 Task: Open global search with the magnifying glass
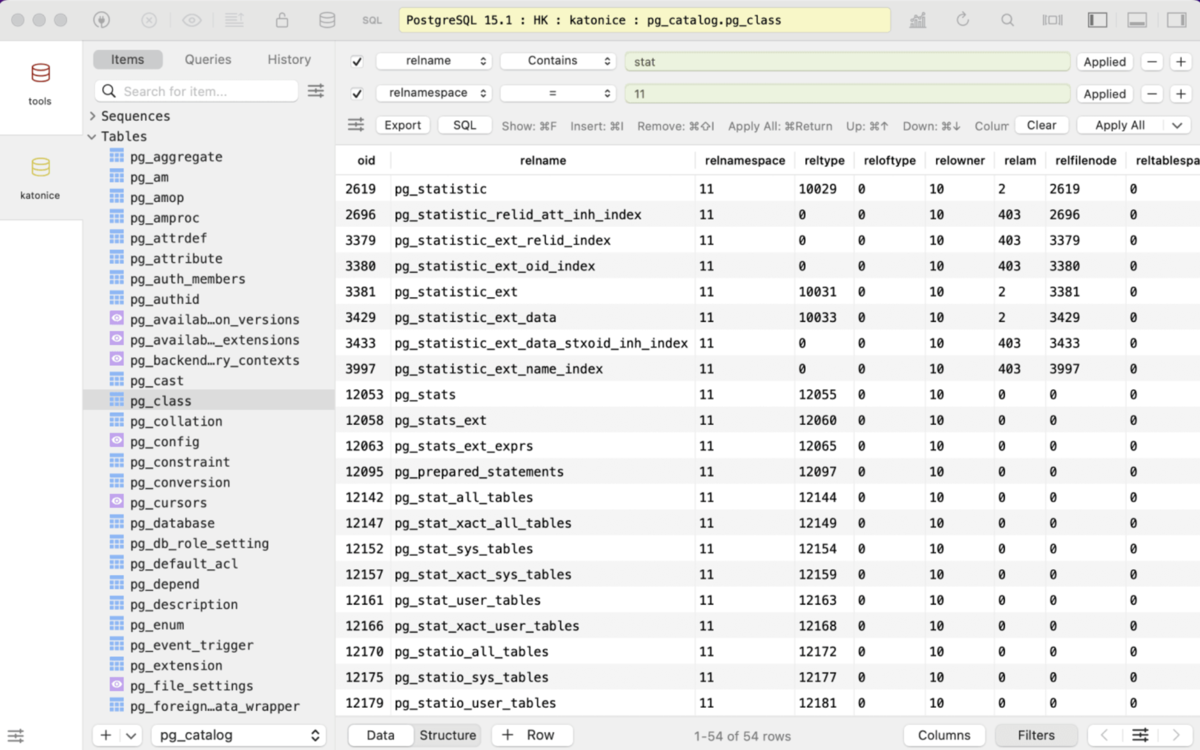tap(1006, 19)
